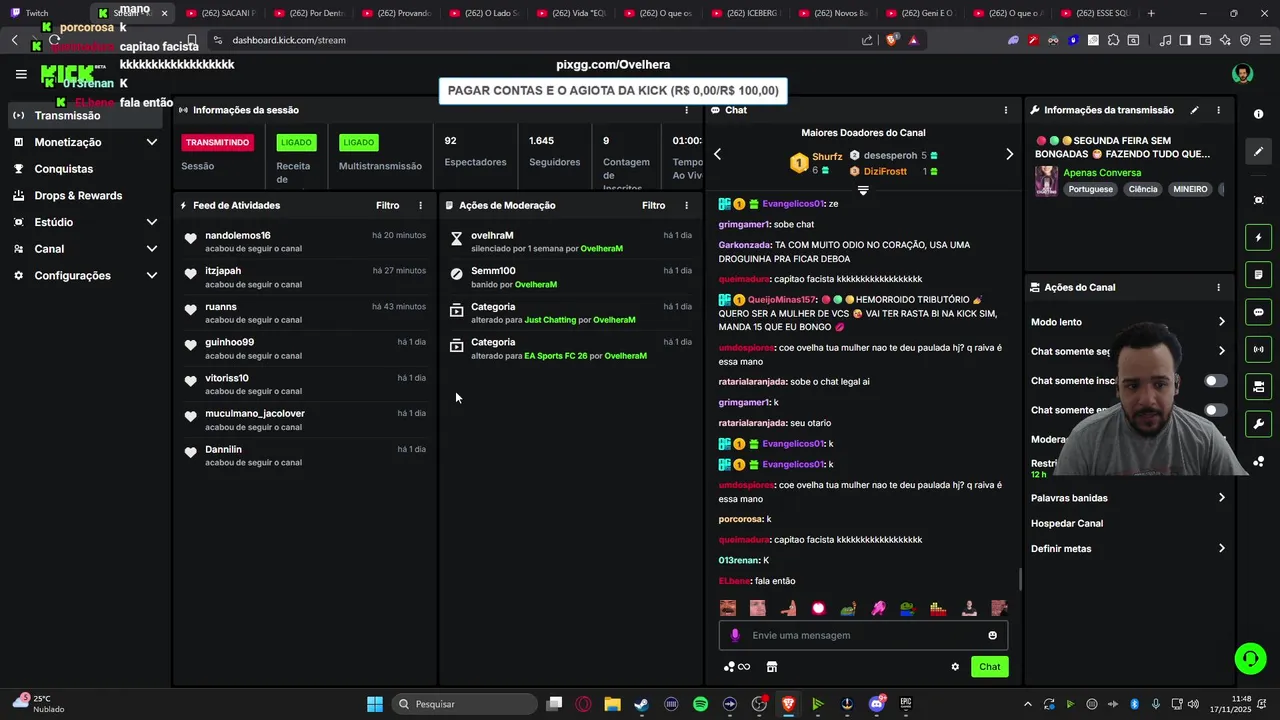Open chat settings gear icon
This screenshot has width=1280, height=720.
point(955,667)
